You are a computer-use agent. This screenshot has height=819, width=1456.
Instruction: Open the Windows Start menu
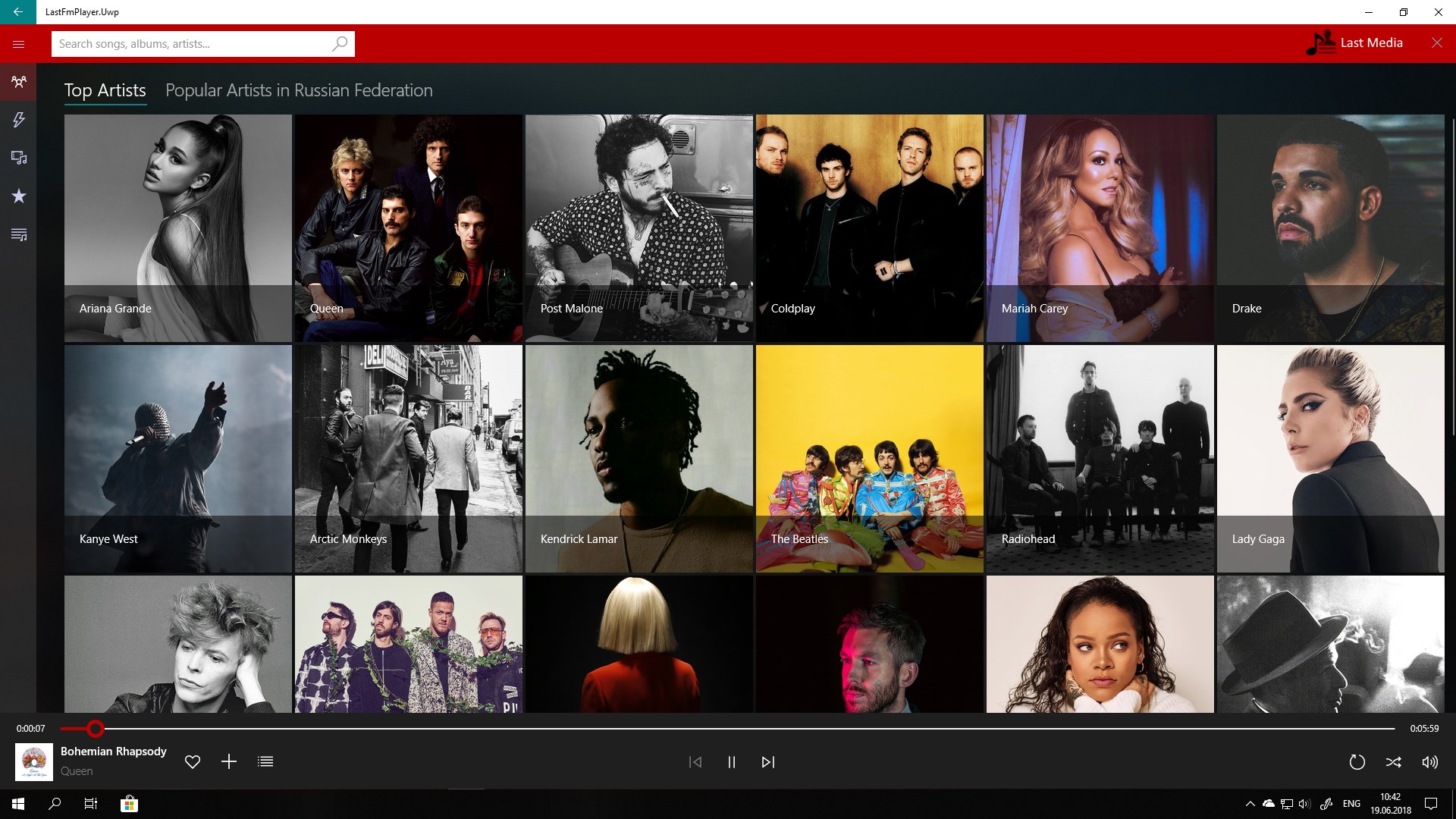(x=18, y=804)
